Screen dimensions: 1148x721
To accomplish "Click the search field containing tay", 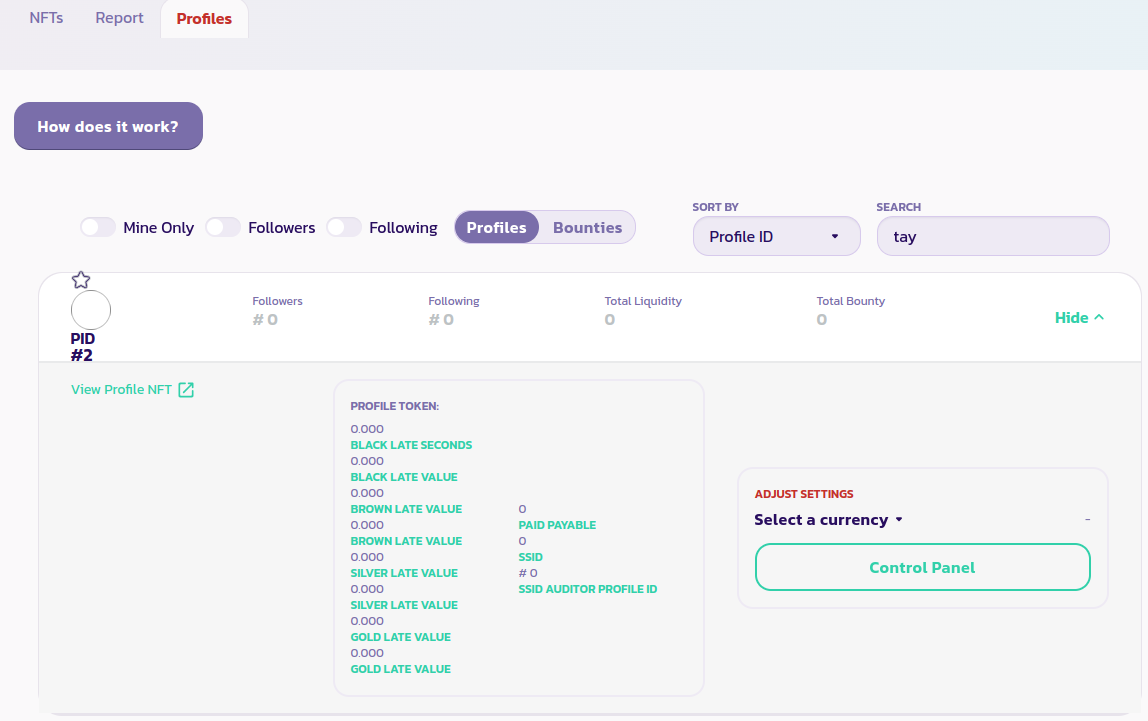I will [992, 237].
